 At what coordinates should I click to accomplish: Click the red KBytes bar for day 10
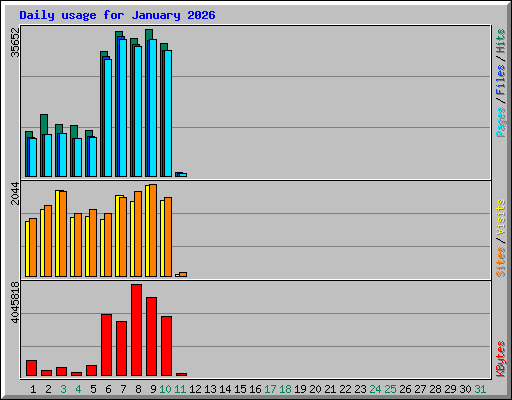pyautogui.click(x=166, y=346)
